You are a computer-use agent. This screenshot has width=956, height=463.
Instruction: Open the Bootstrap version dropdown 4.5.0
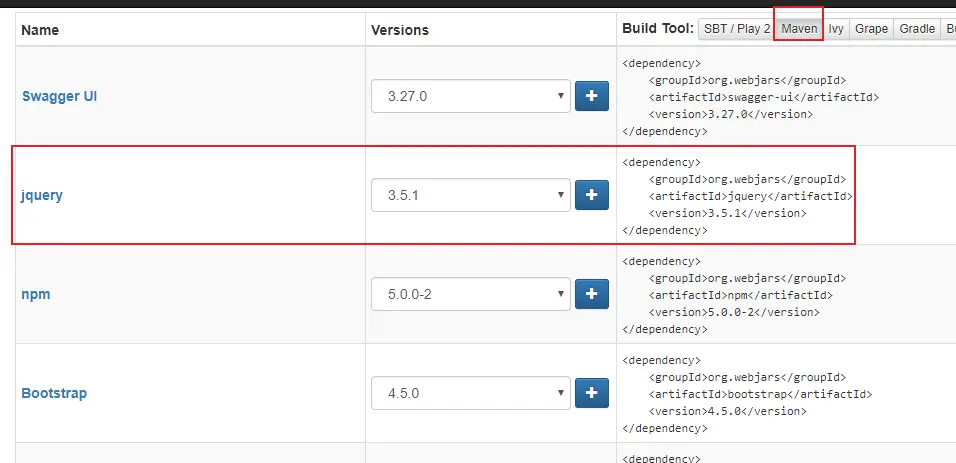pos(471,393)
